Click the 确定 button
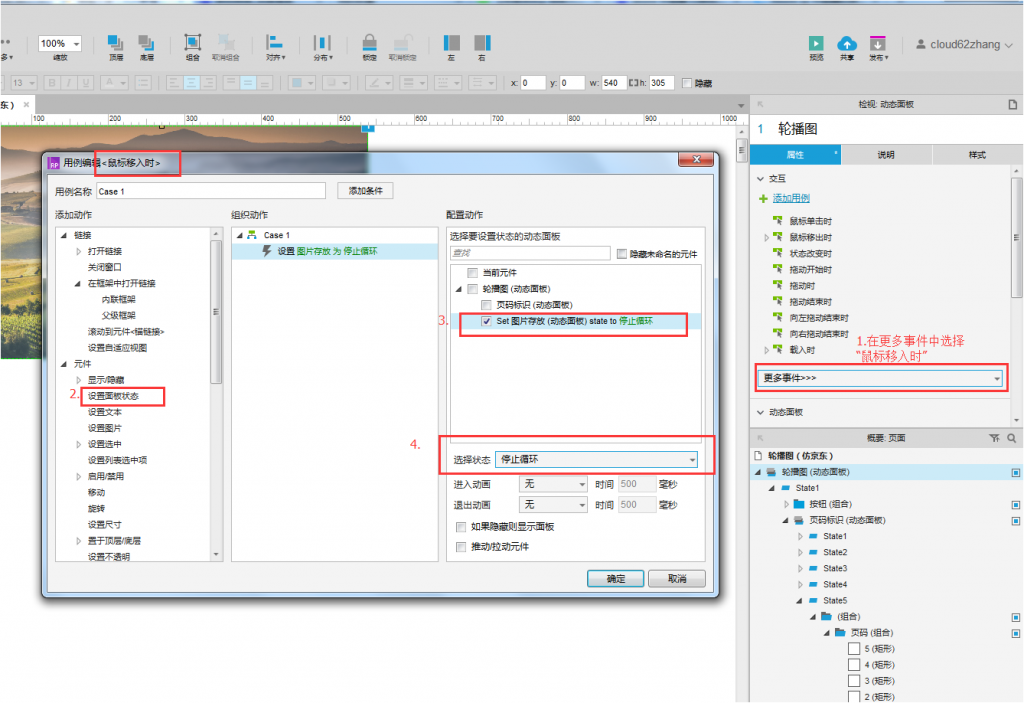The width and height of the screenshot is (1024, 703). 615,578
